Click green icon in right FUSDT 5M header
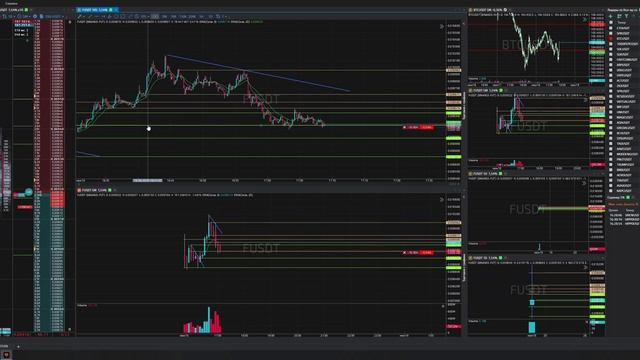Viewport: 640px width, 360px height. point(501,90)
